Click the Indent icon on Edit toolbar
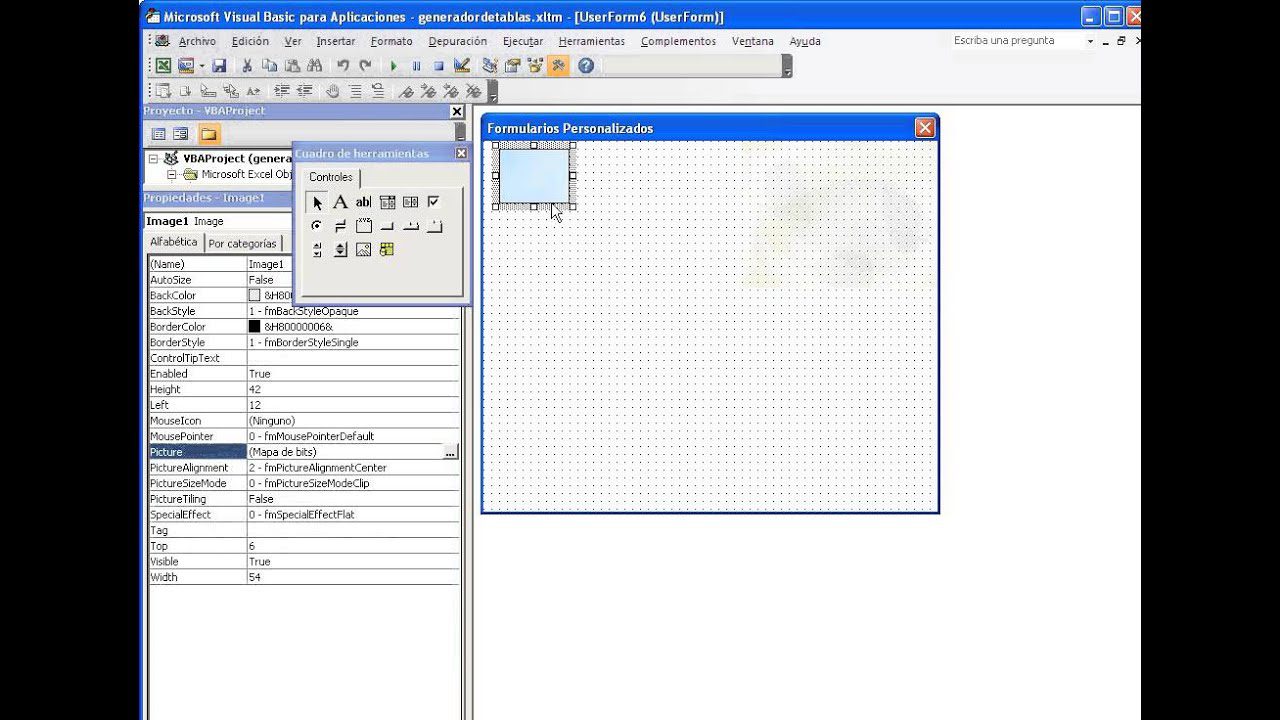This screenshot has height=720, width=1280. coord(281,91)
